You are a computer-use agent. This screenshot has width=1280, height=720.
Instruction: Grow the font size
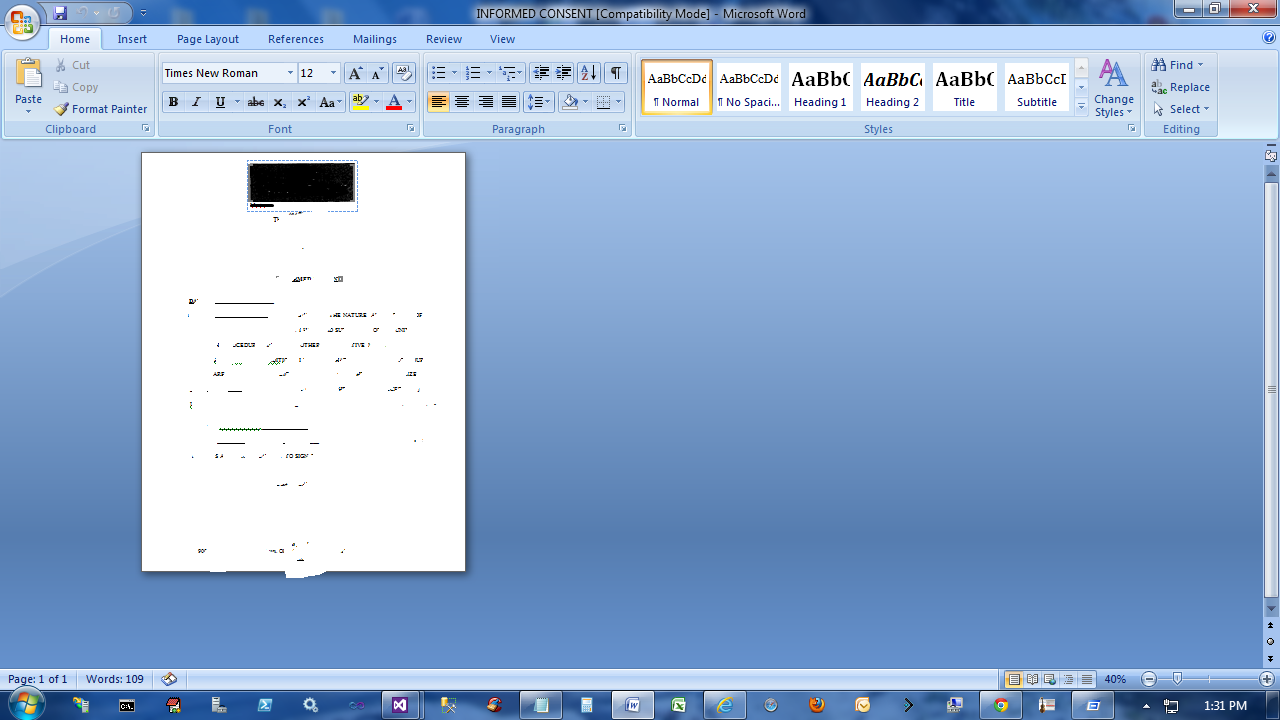(355, 73)
